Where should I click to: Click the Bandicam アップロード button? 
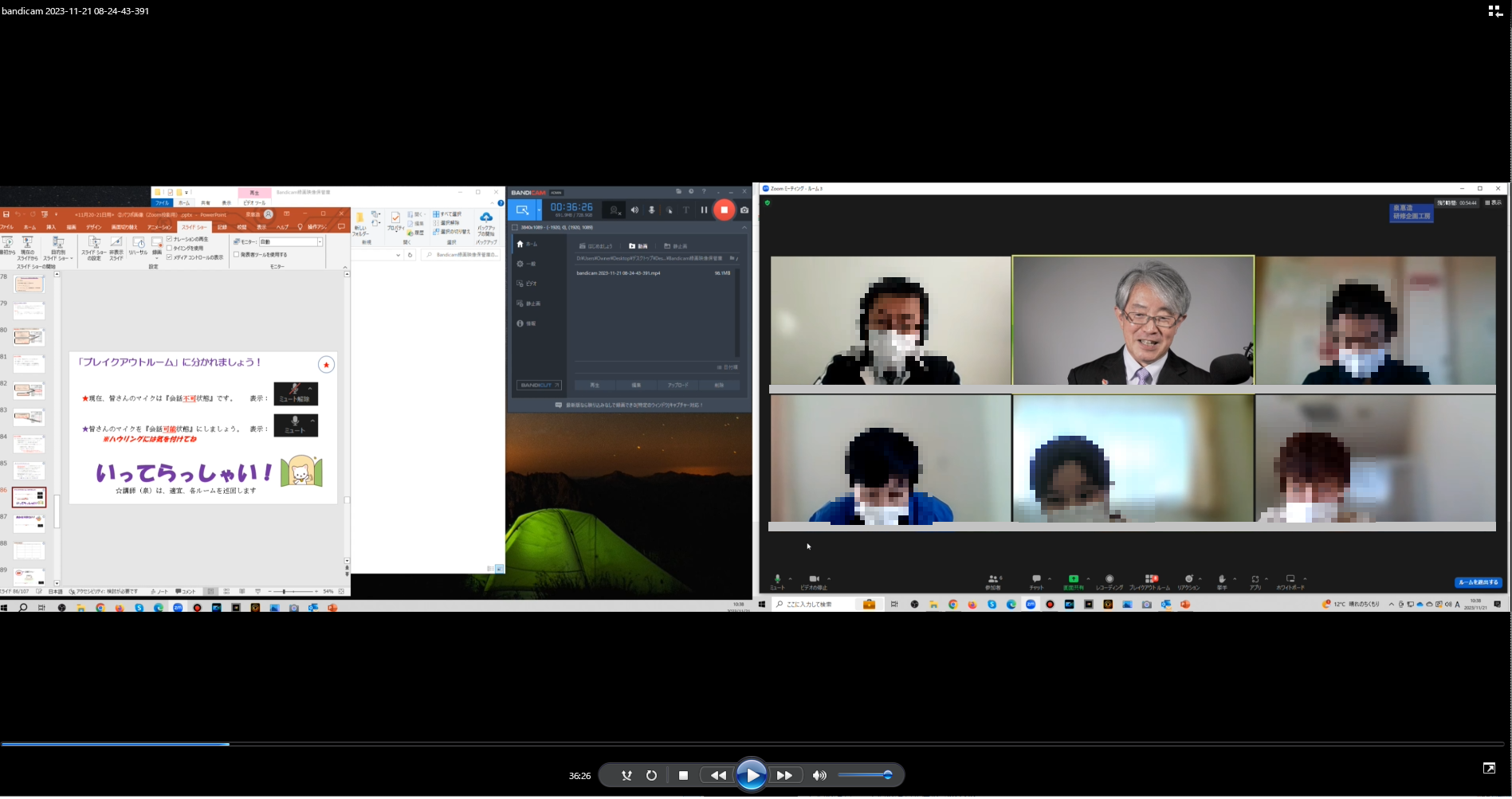(x=677, y=385)
